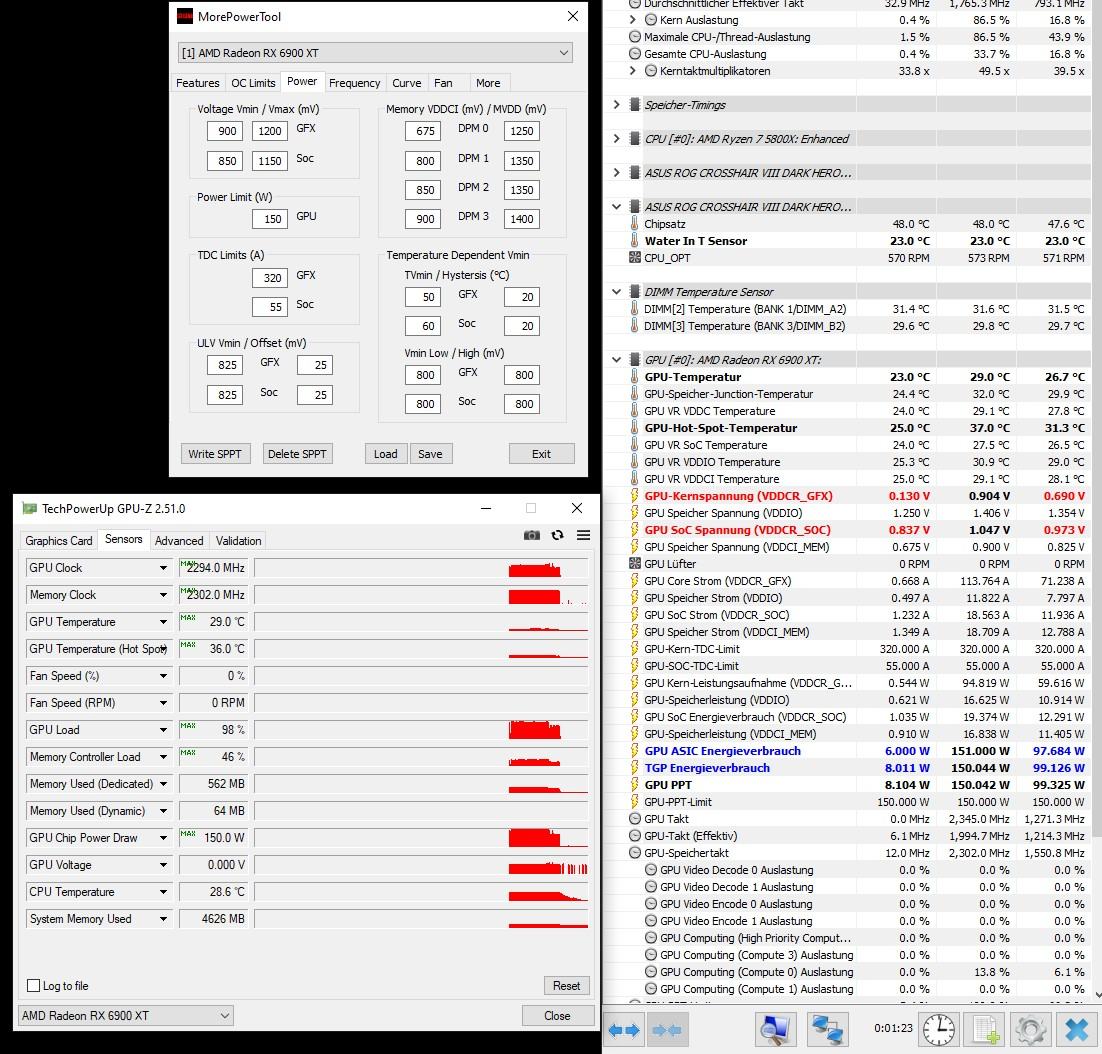This screenshot has width=1102, height=1054.
Task: Click thermometer icon beside Water In T Sensor
Action: point(635,240)
